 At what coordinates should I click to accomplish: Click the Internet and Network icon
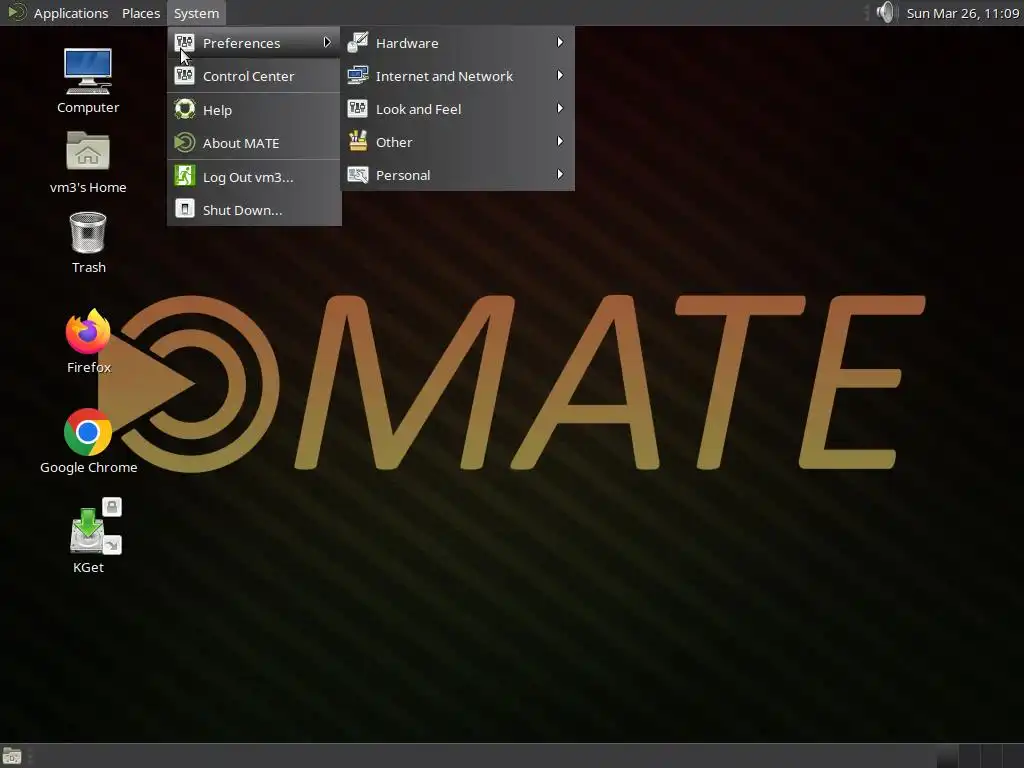pyautogui.click(x=357, y=75)
